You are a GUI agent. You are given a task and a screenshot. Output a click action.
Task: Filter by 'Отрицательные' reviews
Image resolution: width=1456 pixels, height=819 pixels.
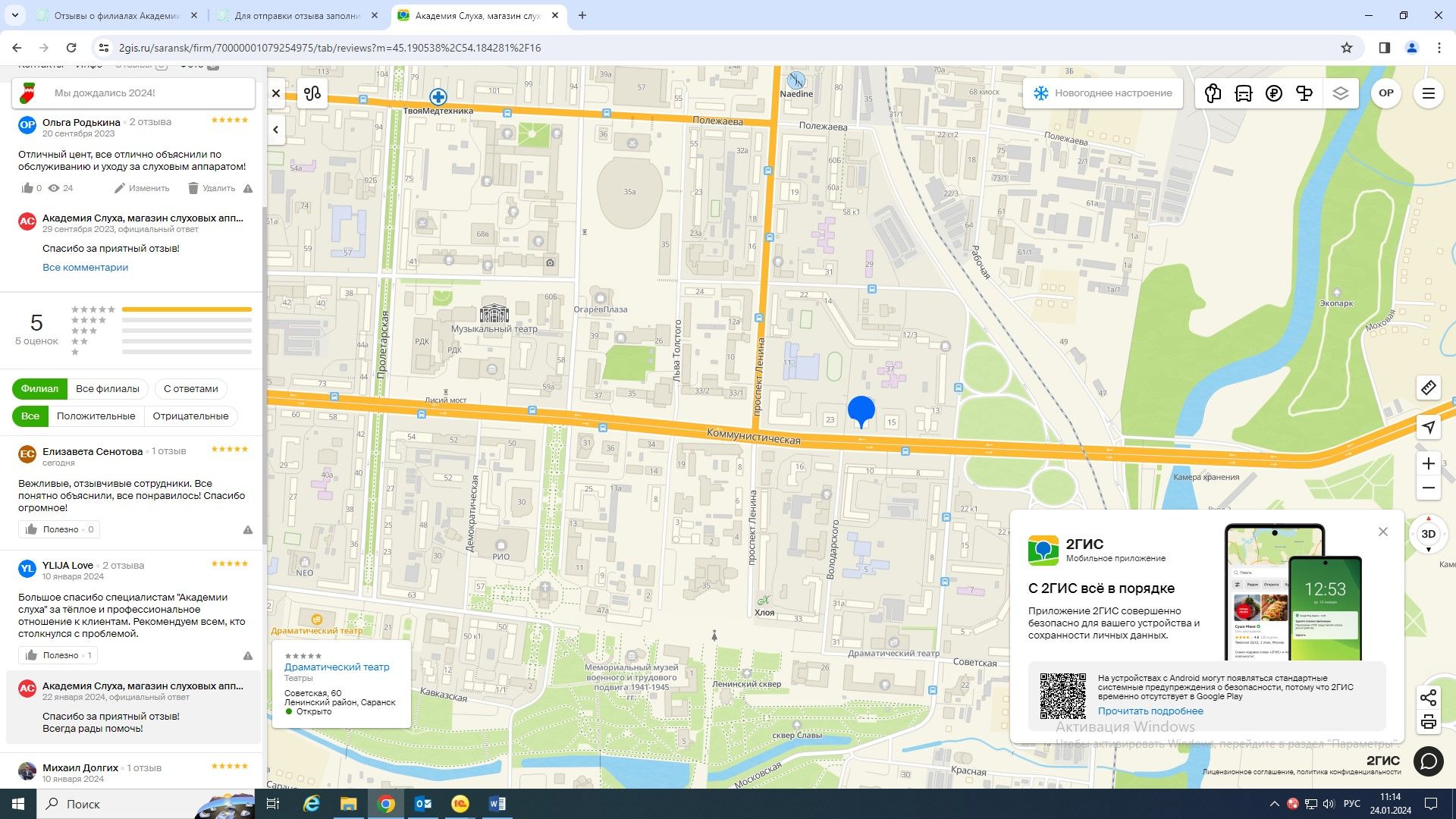pyautogui.click(x=190, y=416)
